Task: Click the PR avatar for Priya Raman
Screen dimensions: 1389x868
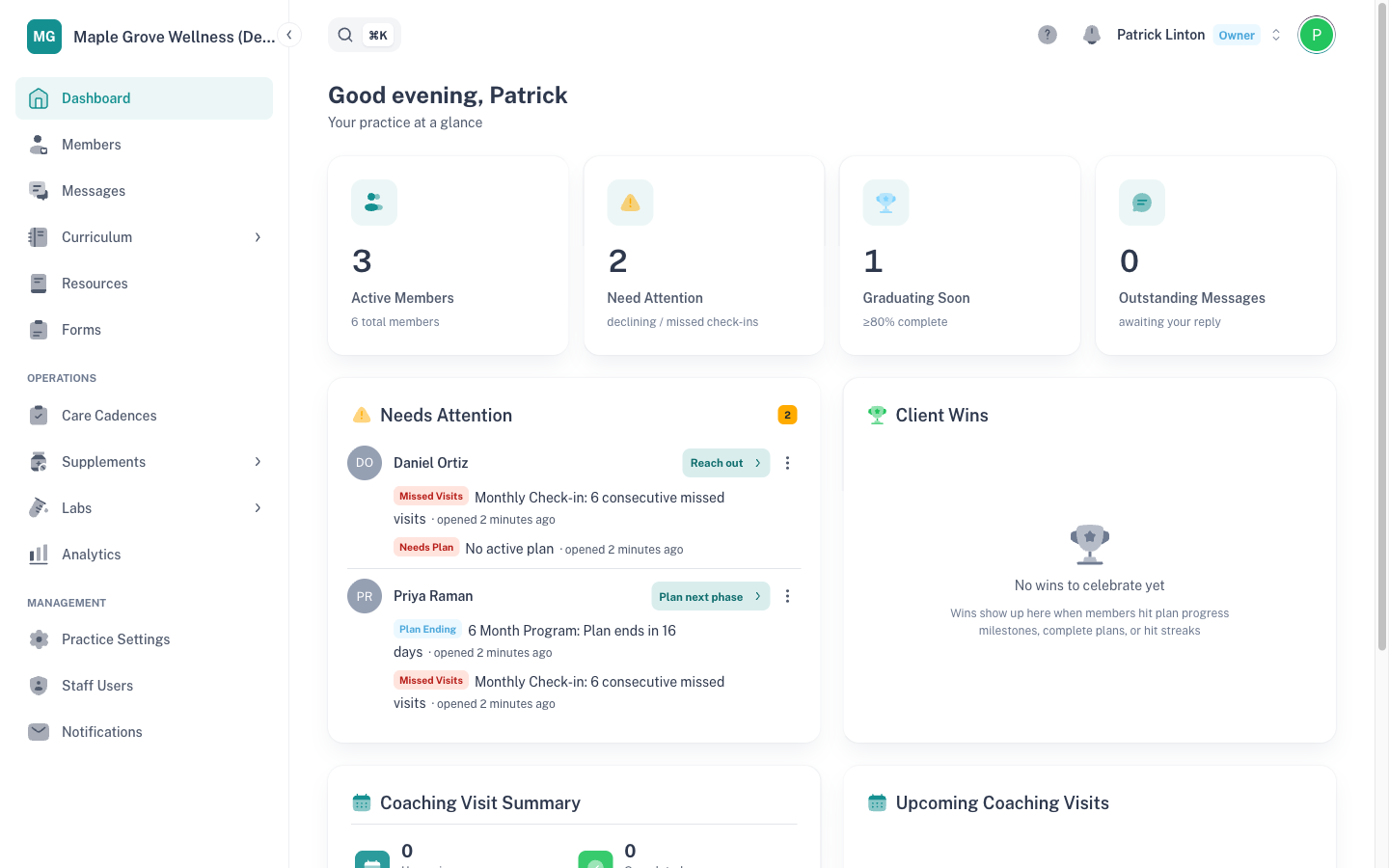Action: (x=365, y=596)
